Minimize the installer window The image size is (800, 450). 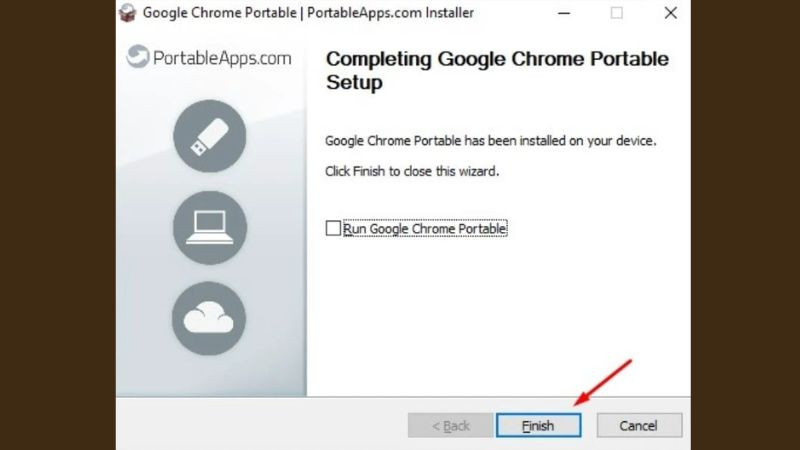point(564,13)
